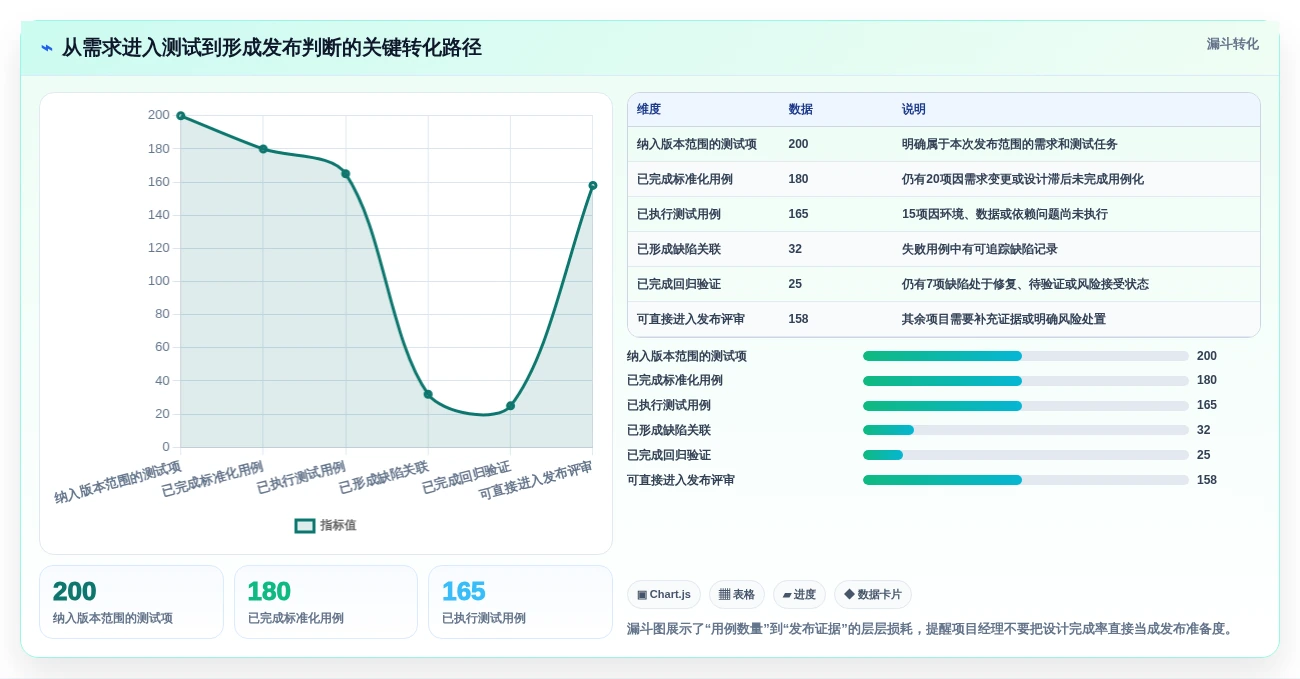Click the lightning bolt icon beside the title
1300x679 pixels.
[47, 48]
